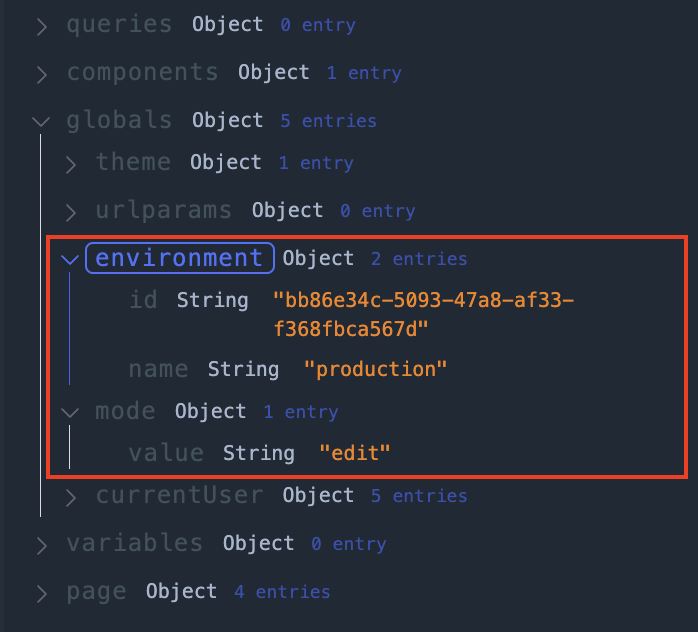
Task: Expand the urlparams chevron arrow
Action: coord(71,211)
